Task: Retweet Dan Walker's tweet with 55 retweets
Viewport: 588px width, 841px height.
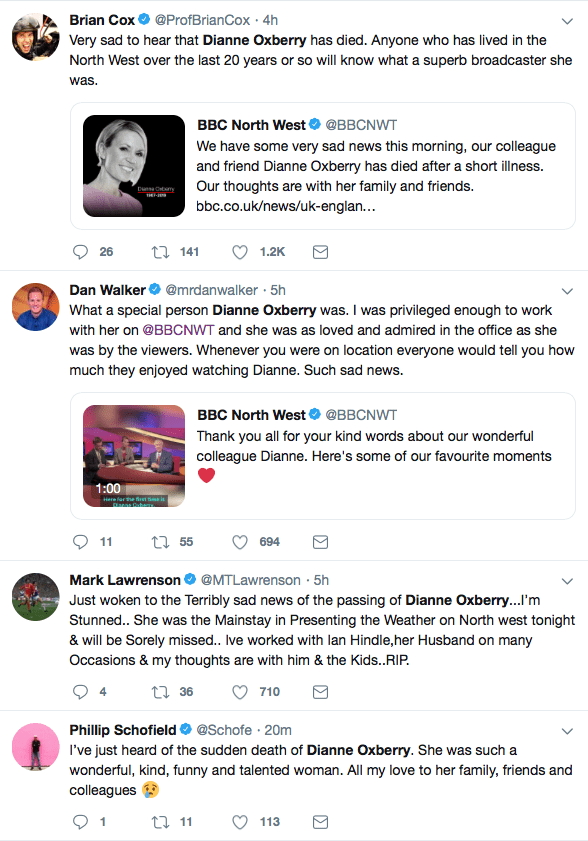Action: (x=160, y=542)
